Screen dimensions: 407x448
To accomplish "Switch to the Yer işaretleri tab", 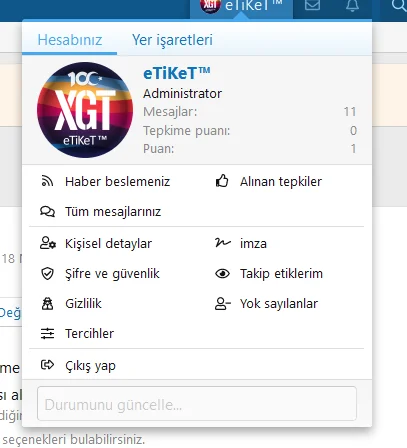I will tap(172, 40).
